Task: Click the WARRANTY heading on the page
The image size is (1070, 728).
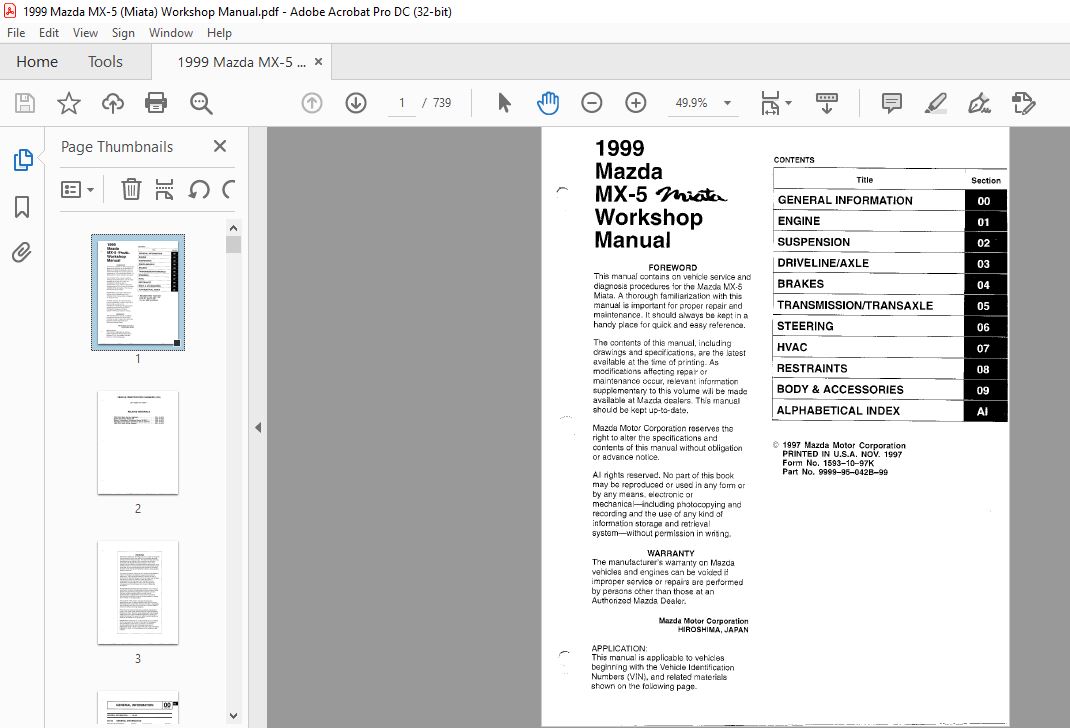Action: [x=671, y=553]
